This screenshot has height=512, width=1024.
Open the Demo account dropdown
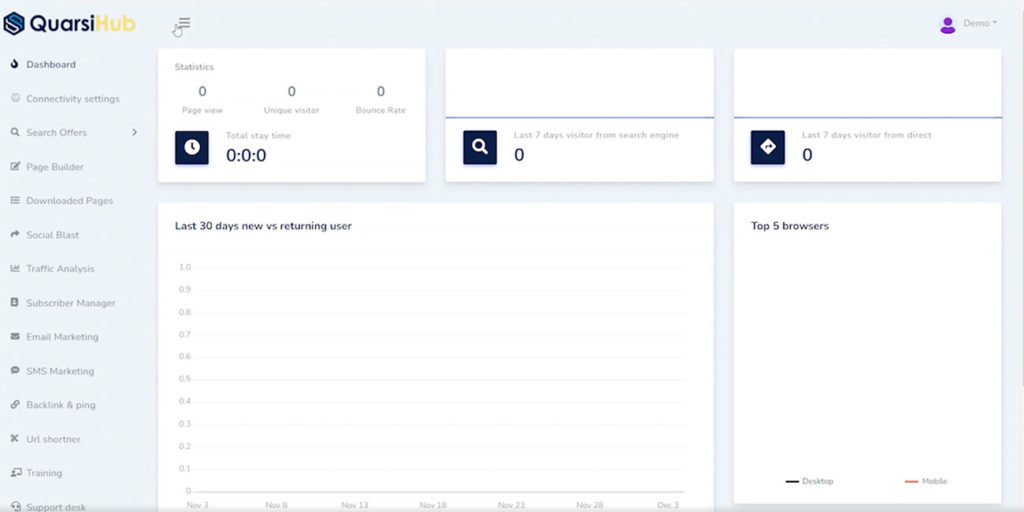click(x=980, y=24)
